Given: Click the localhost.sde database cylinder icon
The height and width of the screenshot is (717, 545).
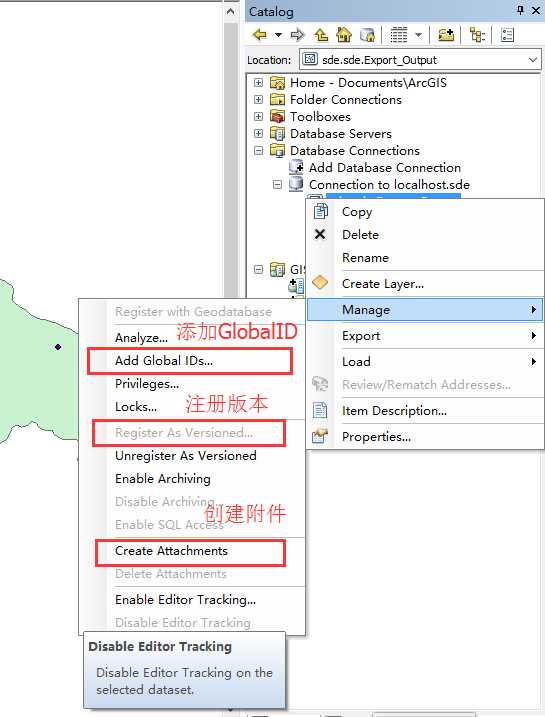Looking at the screenshot, I should tap(296, 184).
